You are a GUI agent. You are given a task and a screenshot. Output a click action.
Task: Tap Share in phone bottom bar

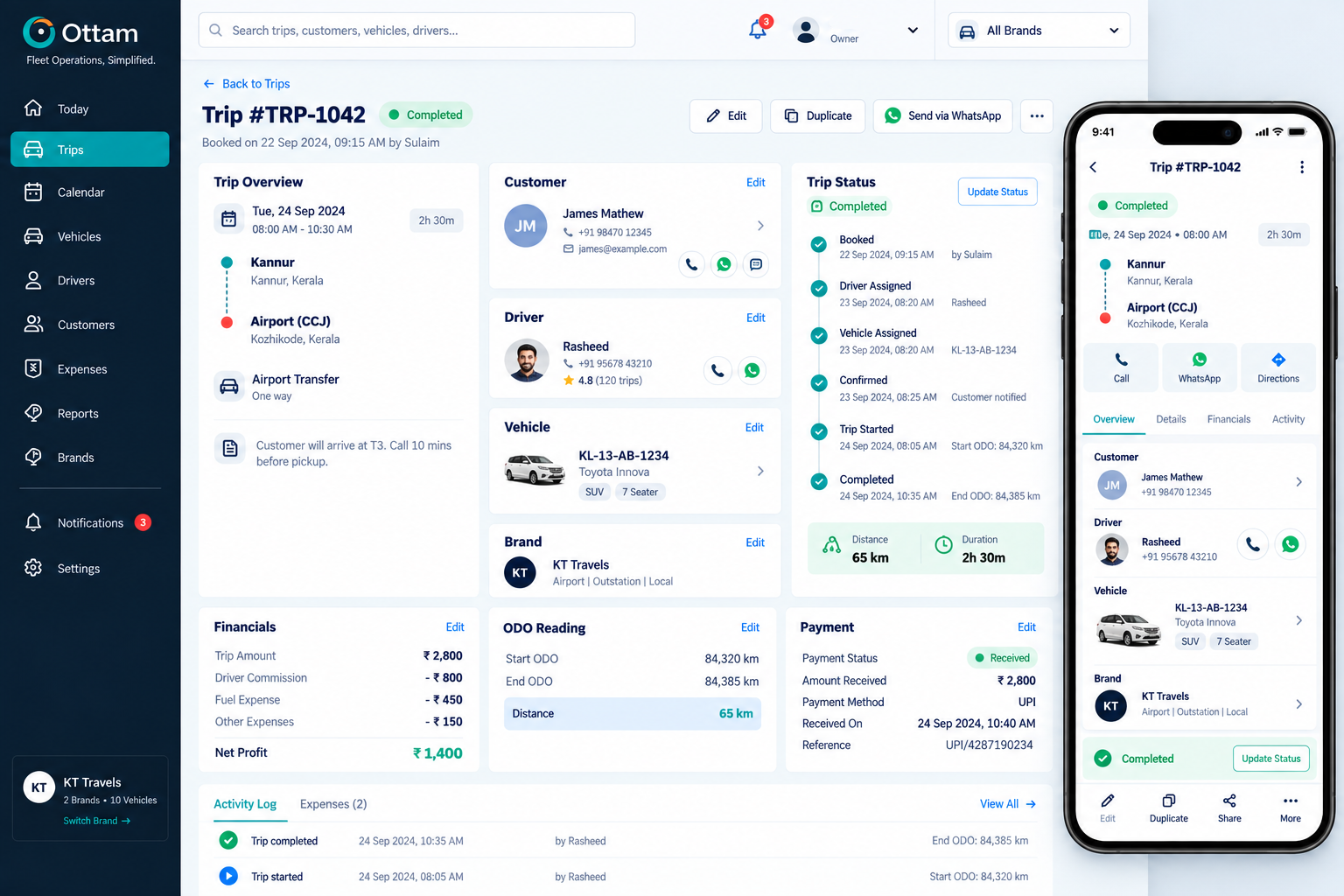point(1229,808)
